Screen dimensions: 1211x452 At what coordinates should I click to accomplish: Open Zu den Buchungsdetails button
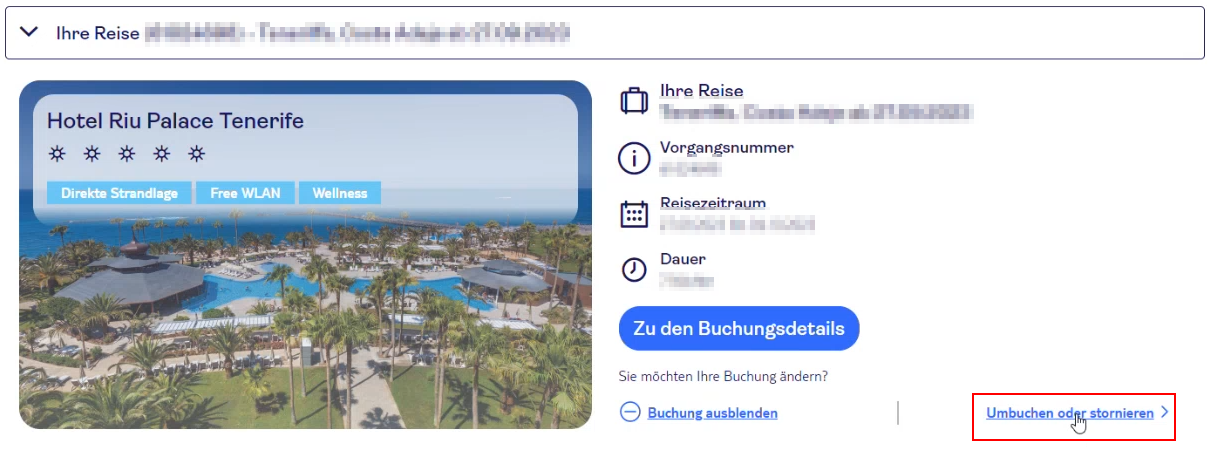(739, 328)
